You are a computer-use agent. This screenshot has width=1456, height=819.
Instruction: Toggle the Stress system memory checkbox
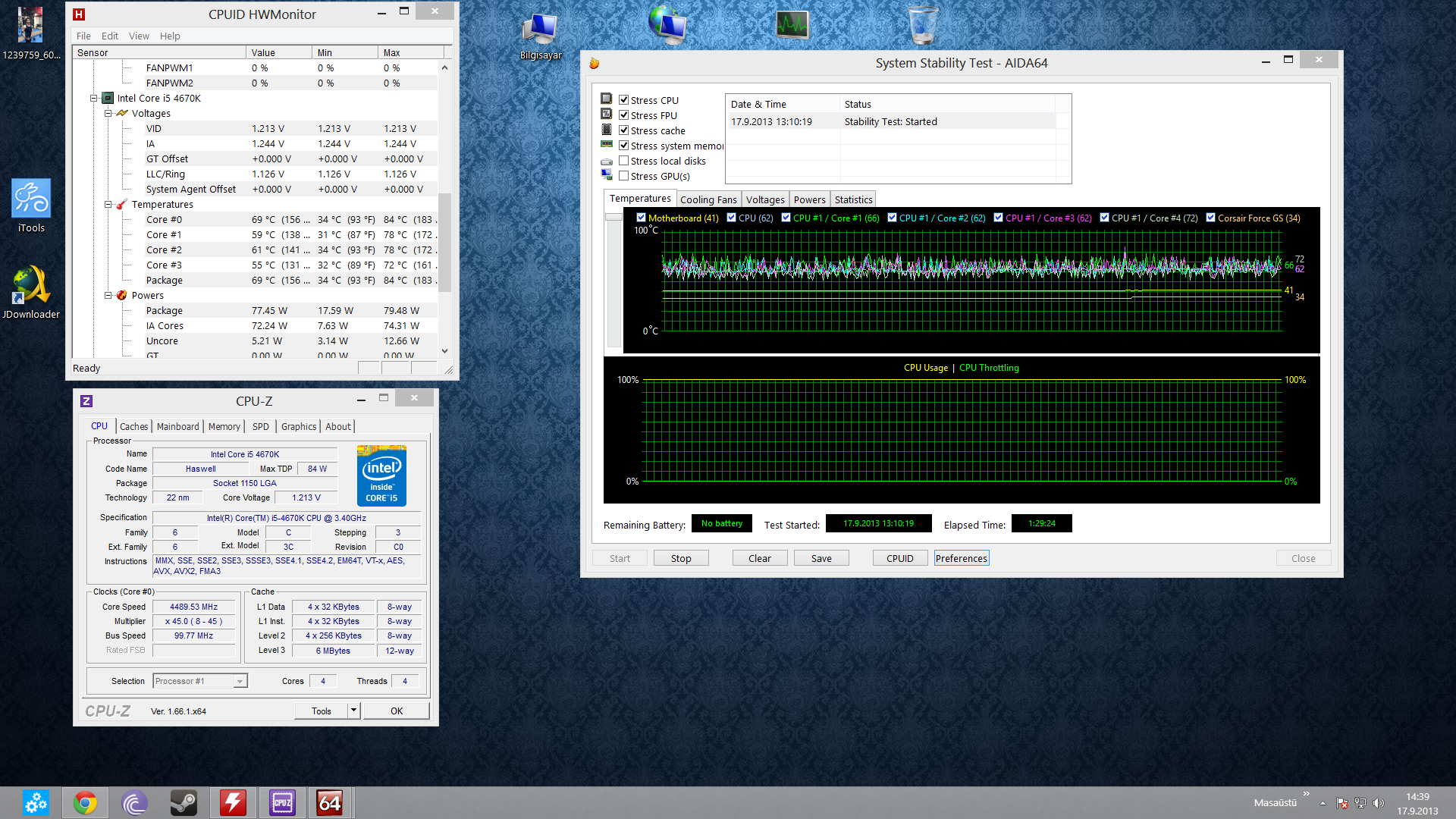coord(623,146)
